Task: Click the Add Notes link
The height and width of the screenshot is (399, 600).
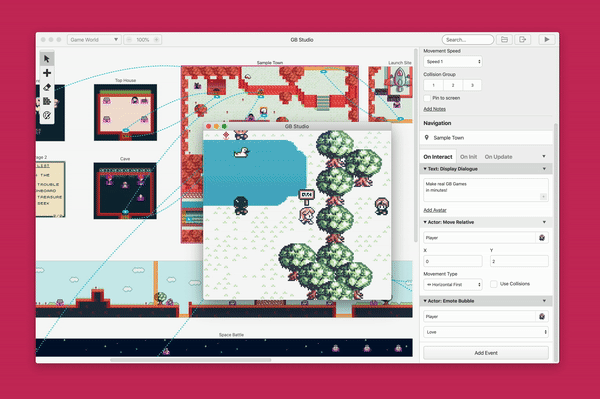Action: coord(434,109)
